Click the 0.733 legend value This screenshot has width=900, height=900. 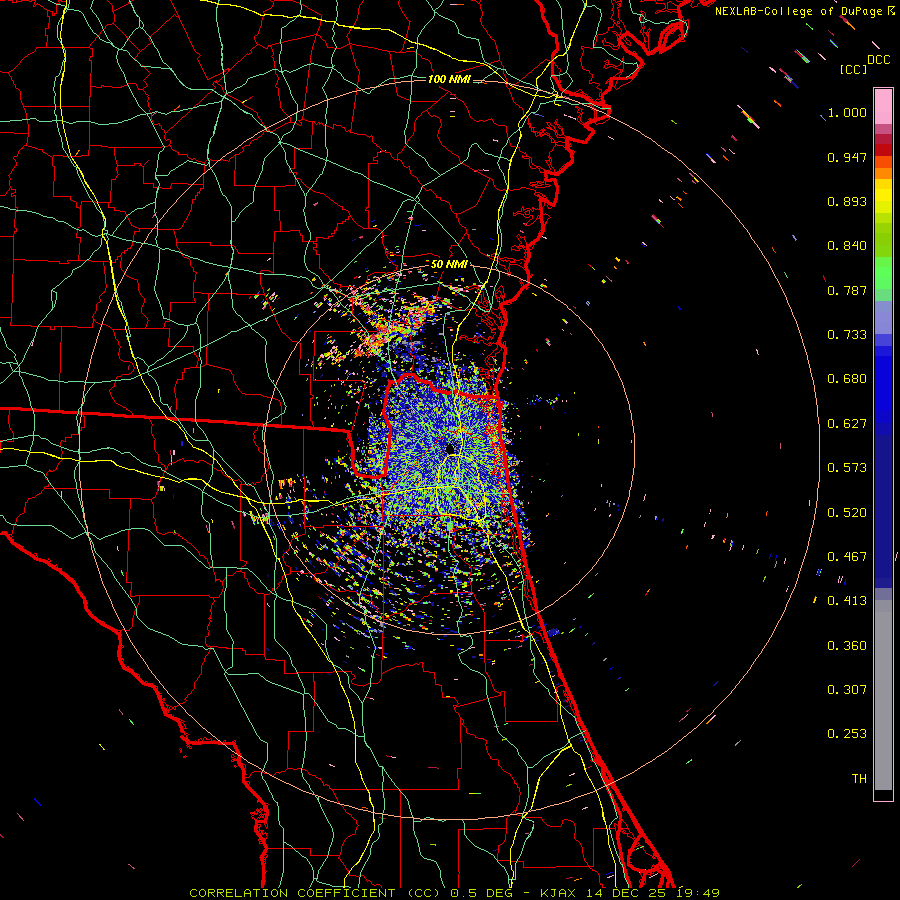[847, 335]
